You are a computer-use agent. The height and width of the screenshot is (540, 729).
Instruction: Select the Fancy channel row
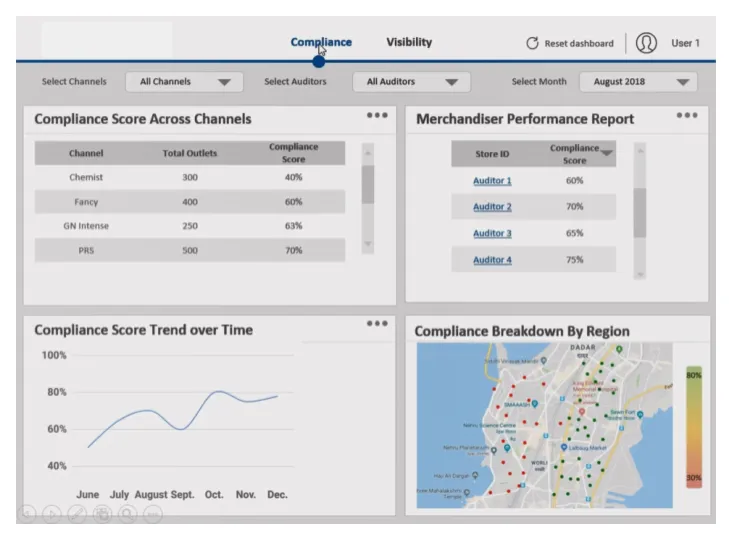pos(190,201)
